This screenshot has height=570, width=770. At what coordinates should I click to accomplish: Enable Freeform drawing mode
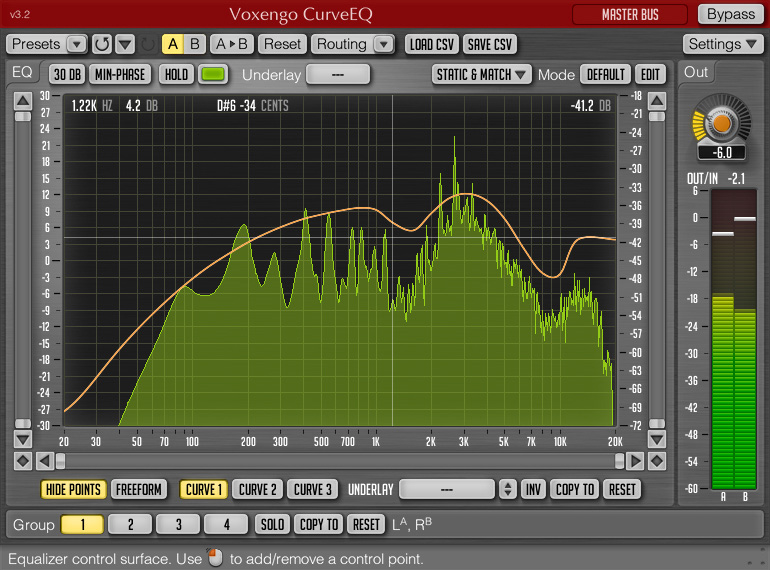[x=138, y=489]
